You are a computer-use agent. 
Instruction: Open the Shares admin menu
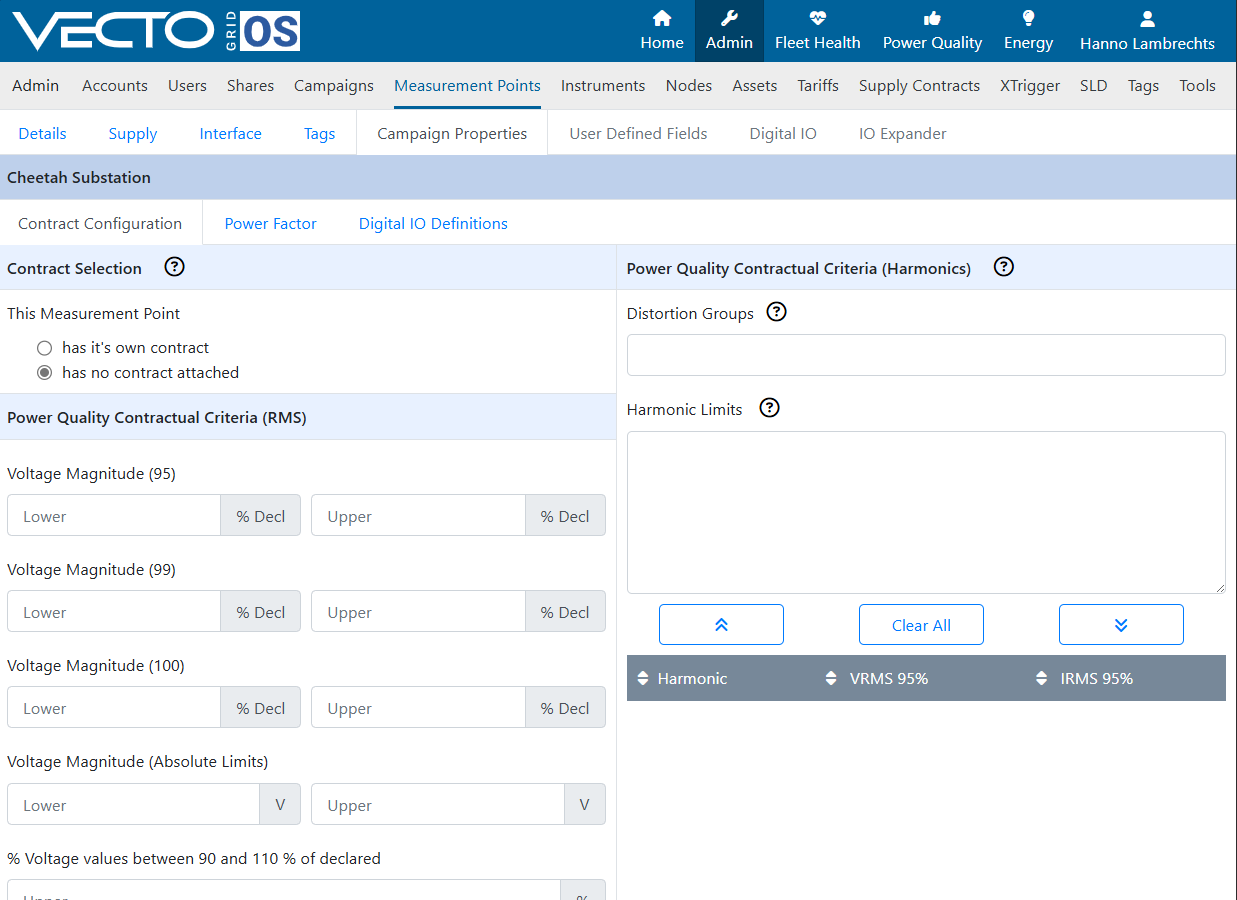[x=250, y=86]
